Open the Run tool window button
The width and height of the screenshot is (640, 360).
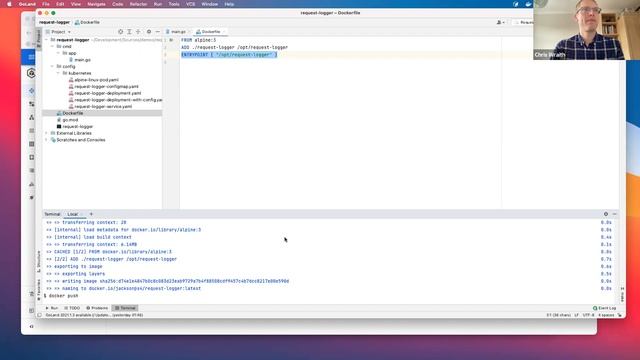(x=52, y=308)
